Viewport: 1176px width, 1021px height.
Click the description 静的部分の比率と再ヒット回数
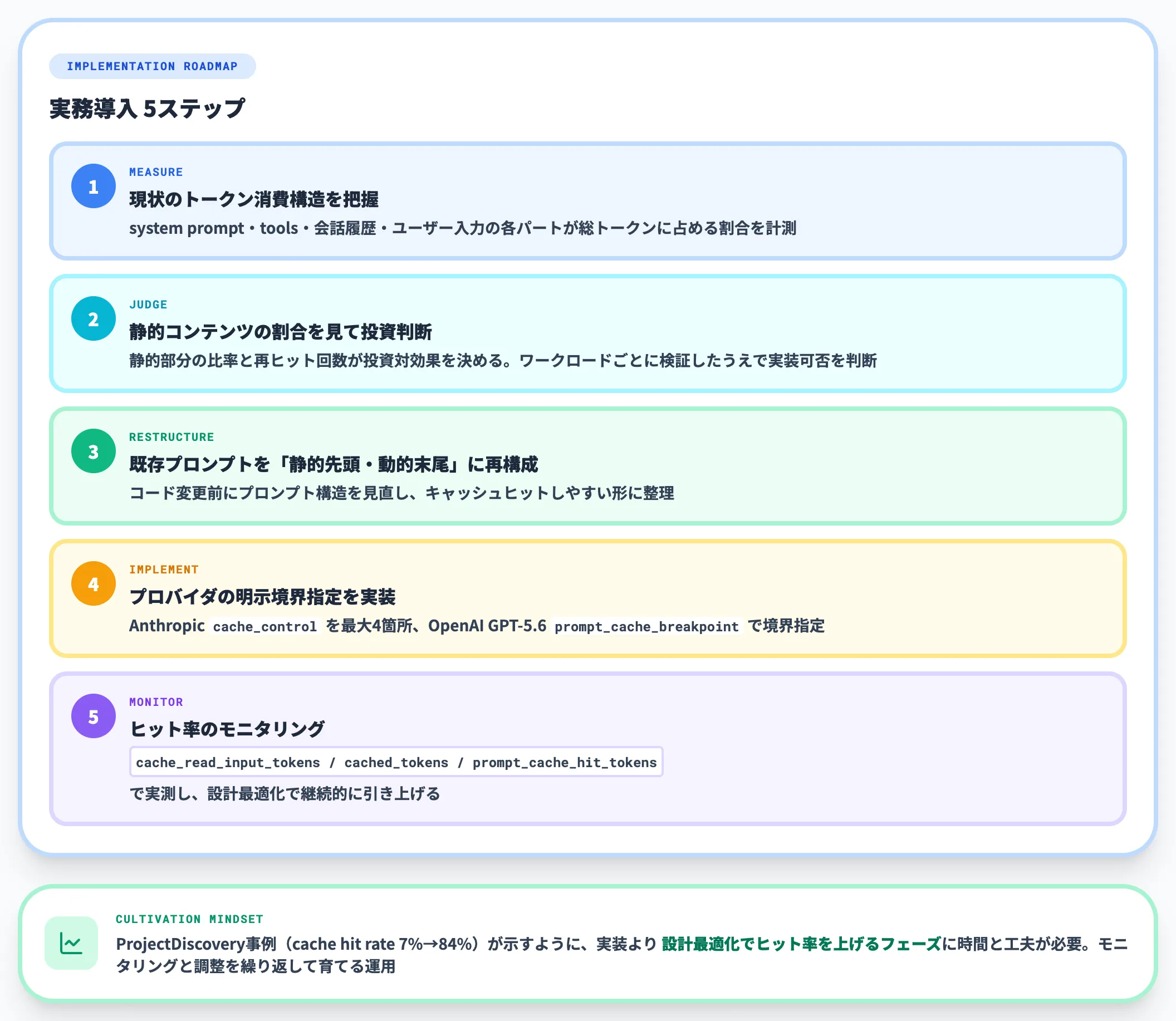[503, 361]
